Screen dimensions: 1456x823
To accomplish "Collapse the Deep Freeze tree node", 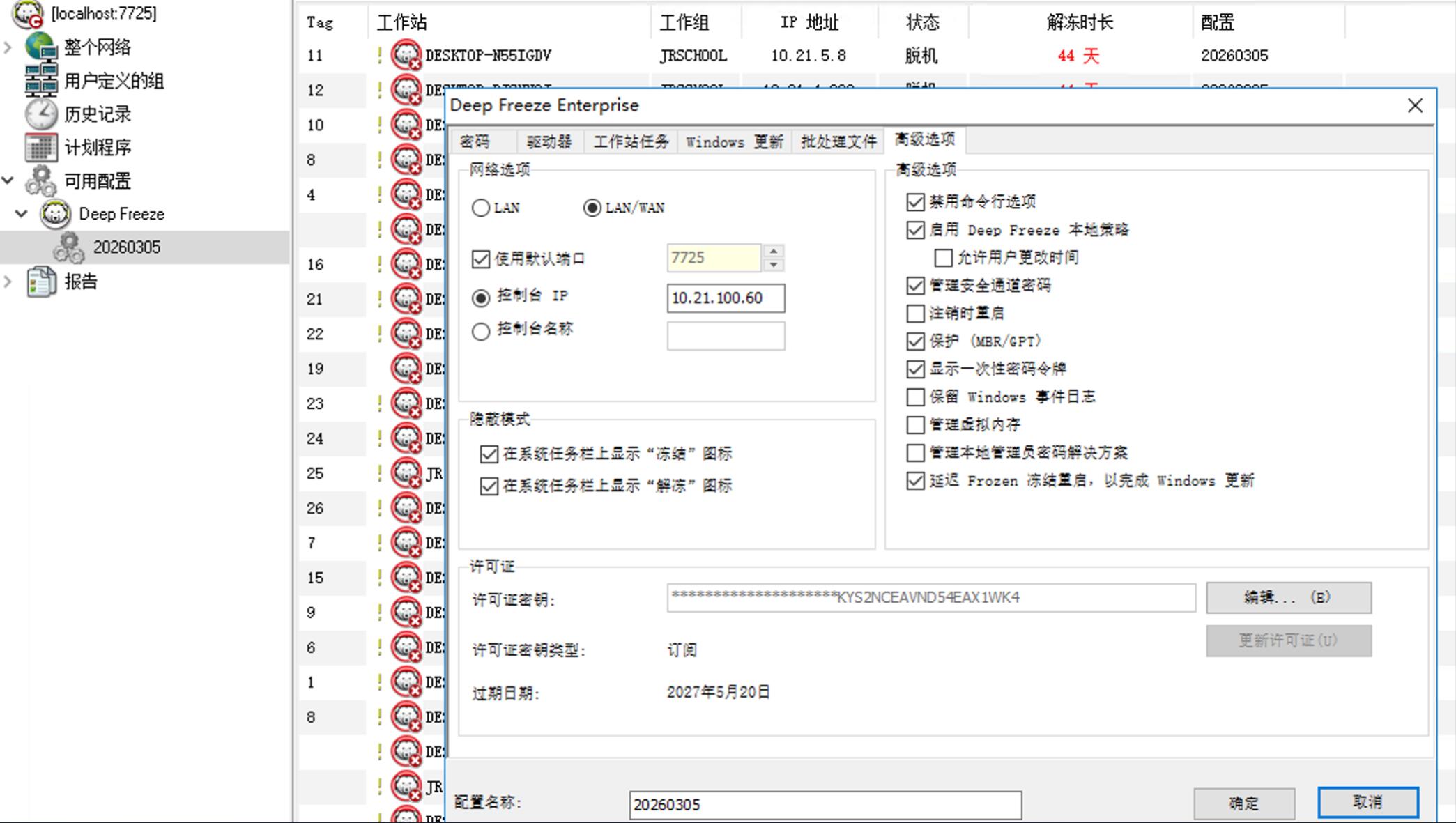I will 22,214.
